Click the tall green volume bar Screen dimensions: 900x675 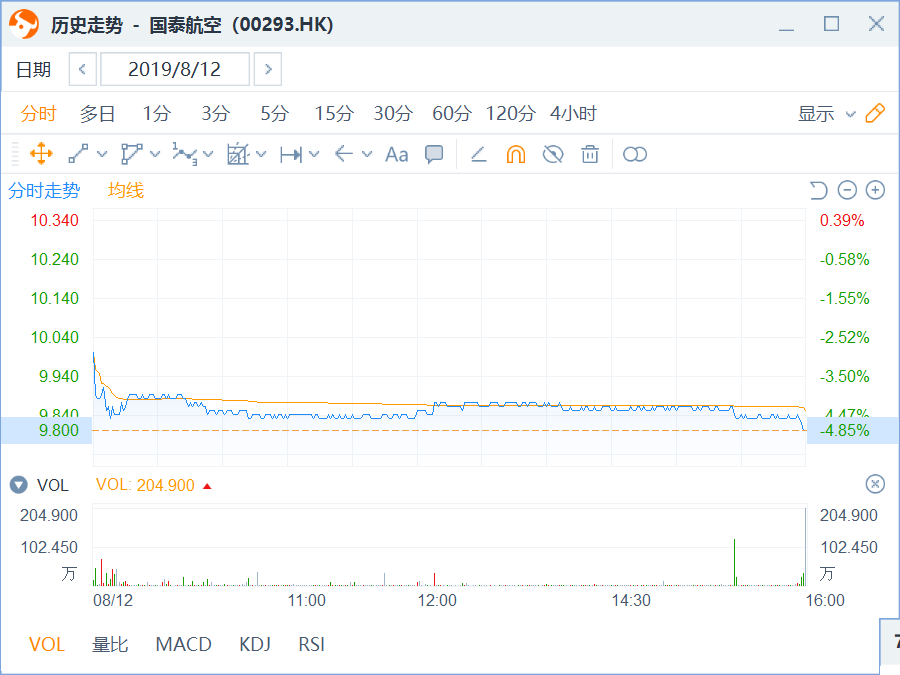click(734, 562)
